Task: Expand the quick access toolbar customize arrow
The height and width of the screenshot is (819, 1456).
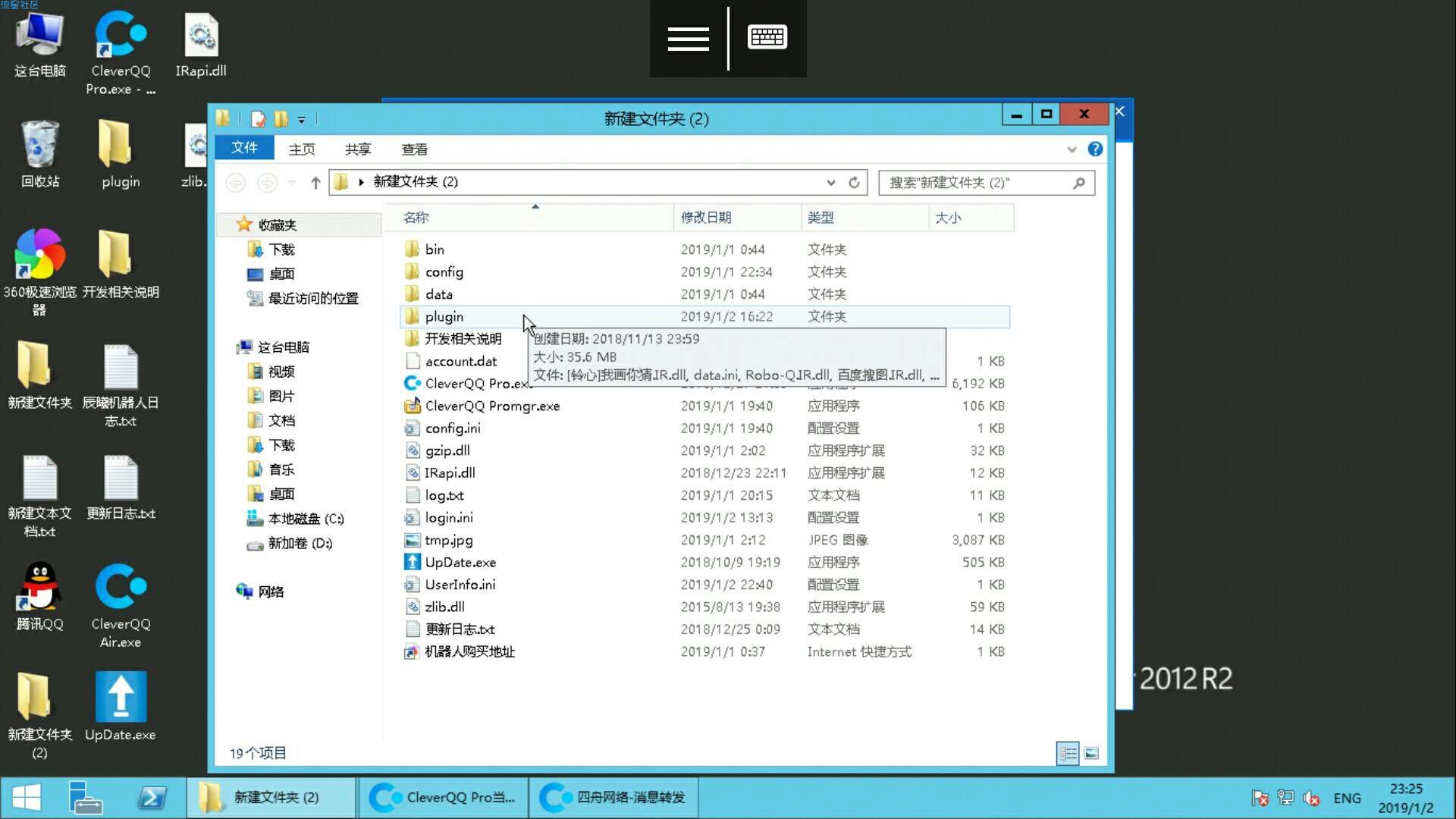Action: [301, 120]
